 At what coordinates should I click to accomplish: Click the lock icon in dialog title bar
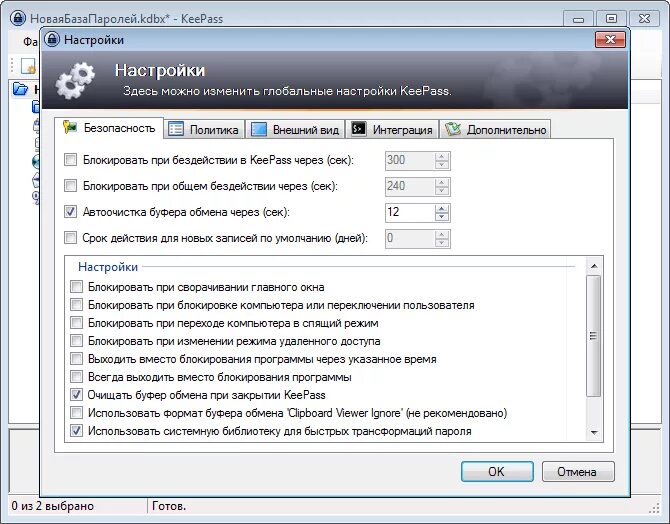click(x=52, y=39)
